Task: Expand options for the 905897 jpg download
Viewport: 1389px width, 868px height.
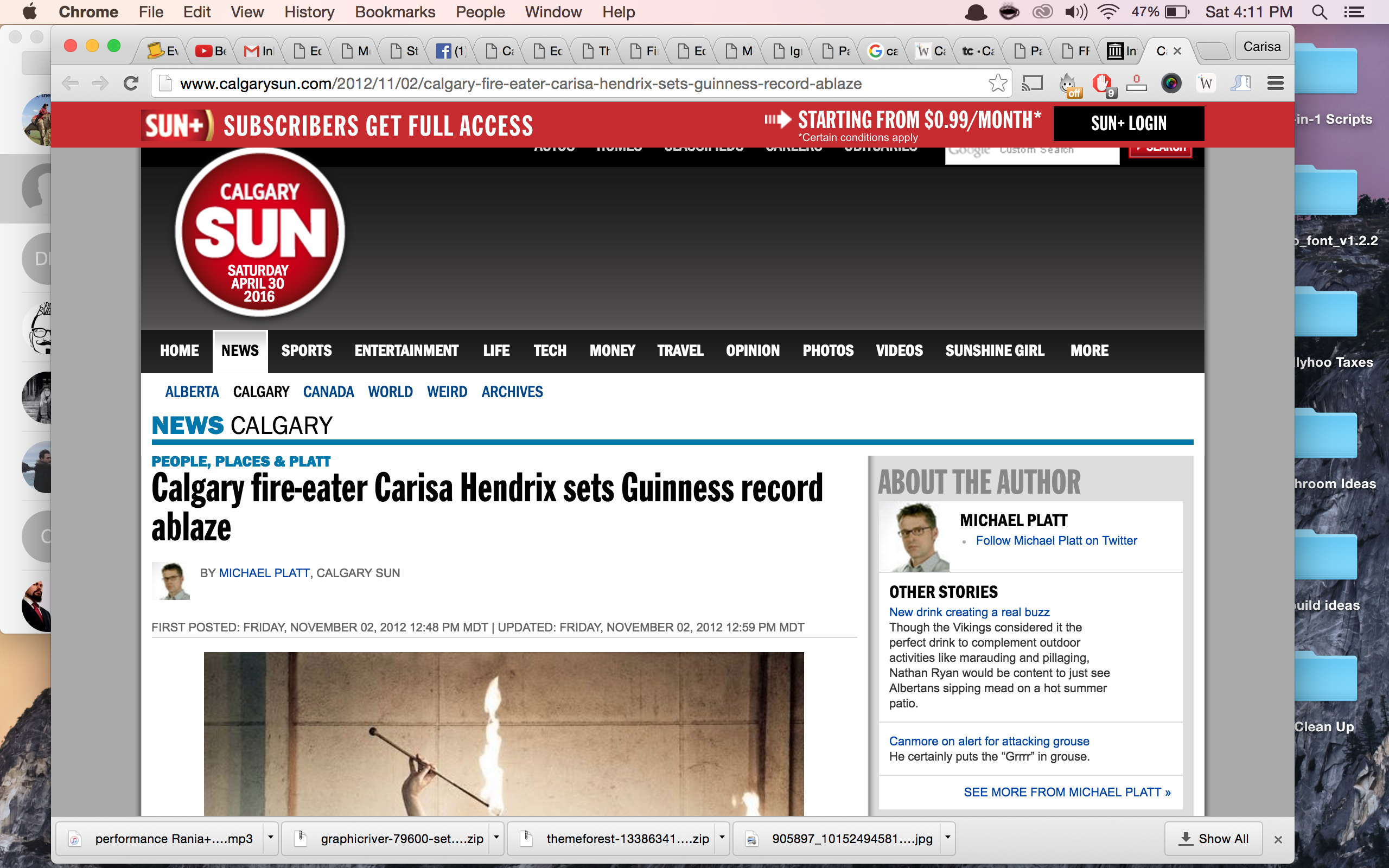Action: [948, 838]
